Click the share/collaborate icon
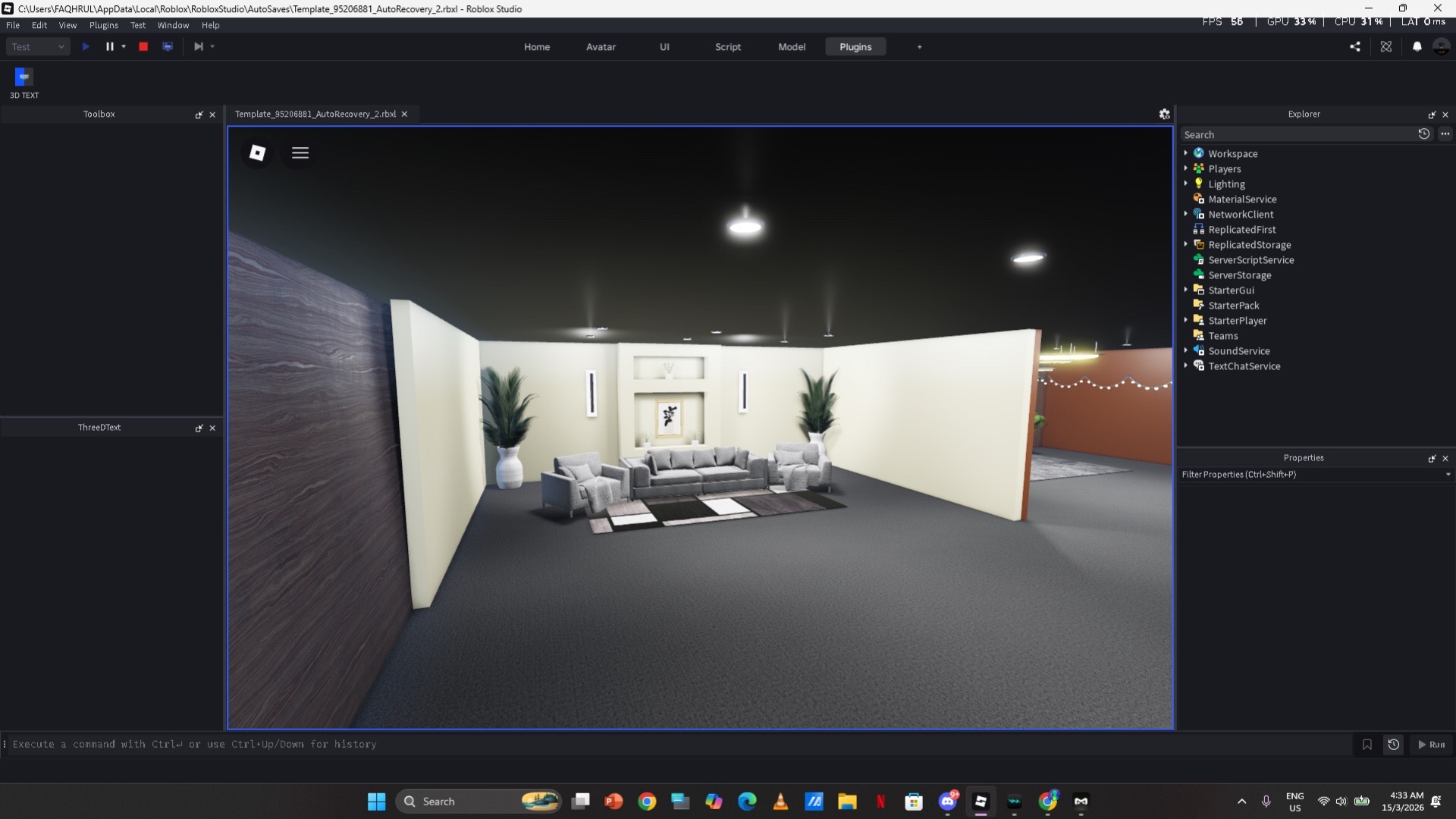 click(1355, 46)
